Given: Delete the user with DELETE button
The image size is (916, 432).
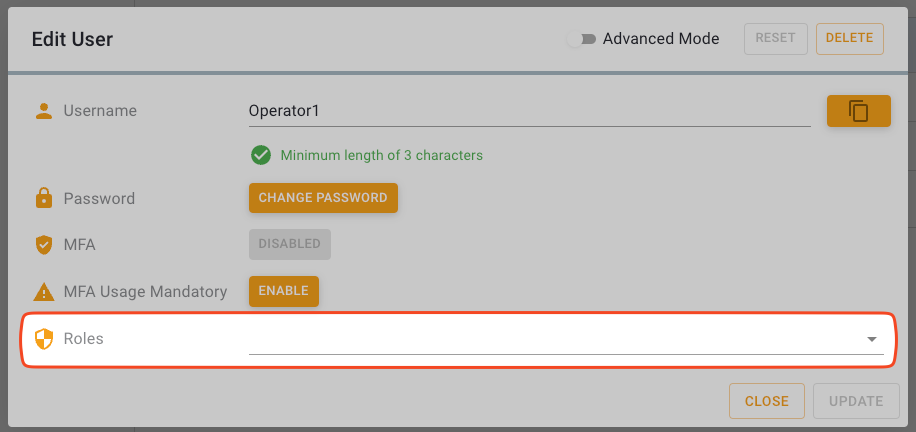Looking at the screenshot, I should coord(849,39).
